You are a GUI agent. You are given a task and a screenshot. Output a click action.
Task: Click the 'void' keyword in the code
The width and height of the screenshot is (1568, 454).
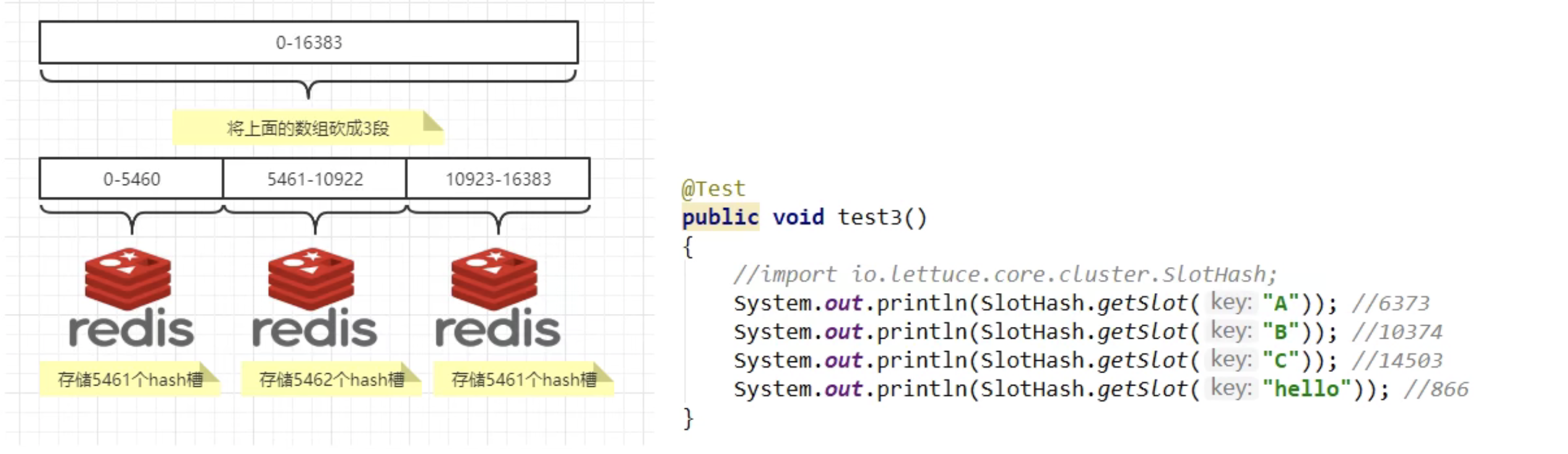coord(798,217)
